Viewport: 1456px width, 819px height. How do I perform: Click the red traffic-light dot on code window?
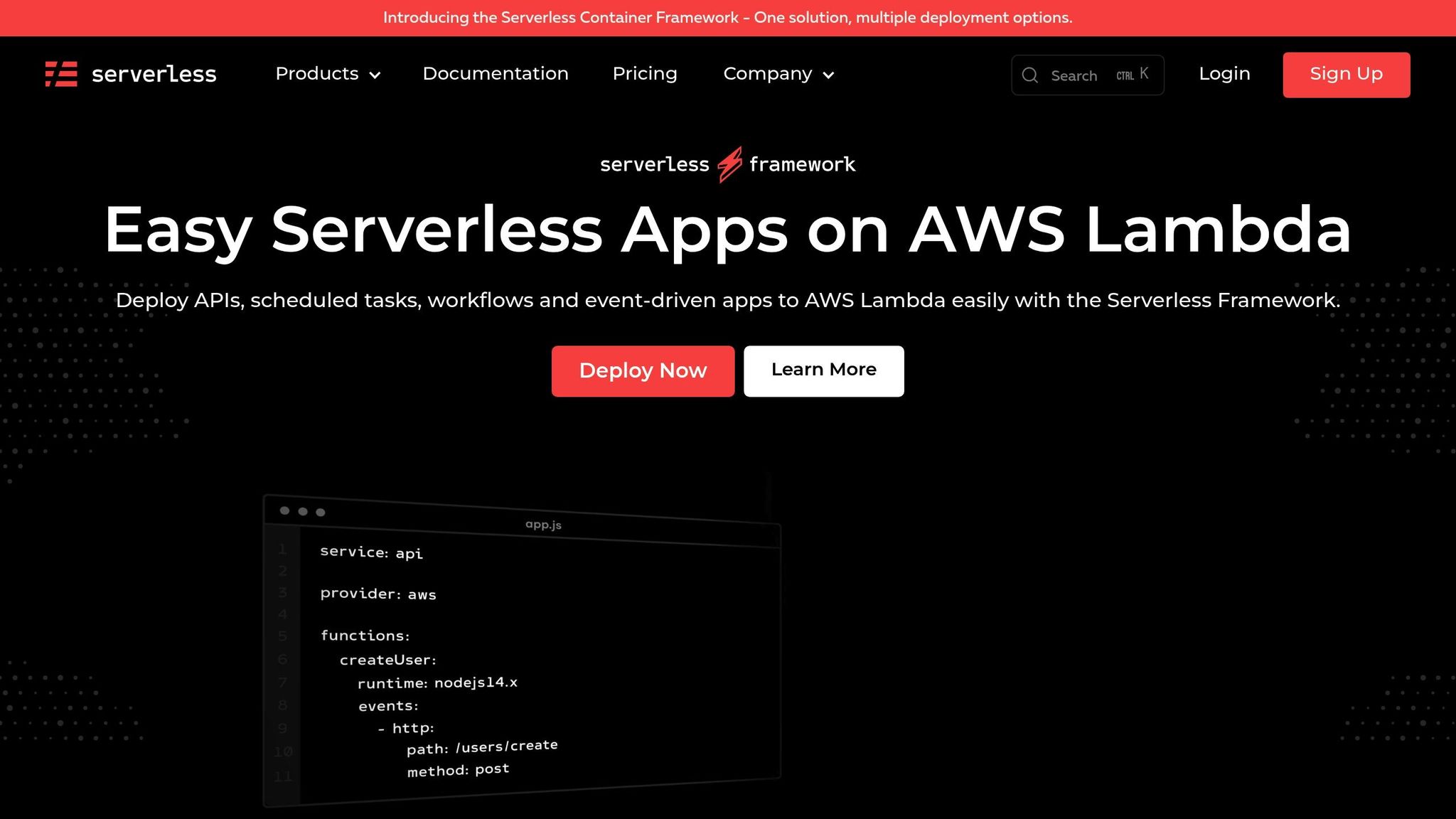pyautogui.click(x=284, y=511)
